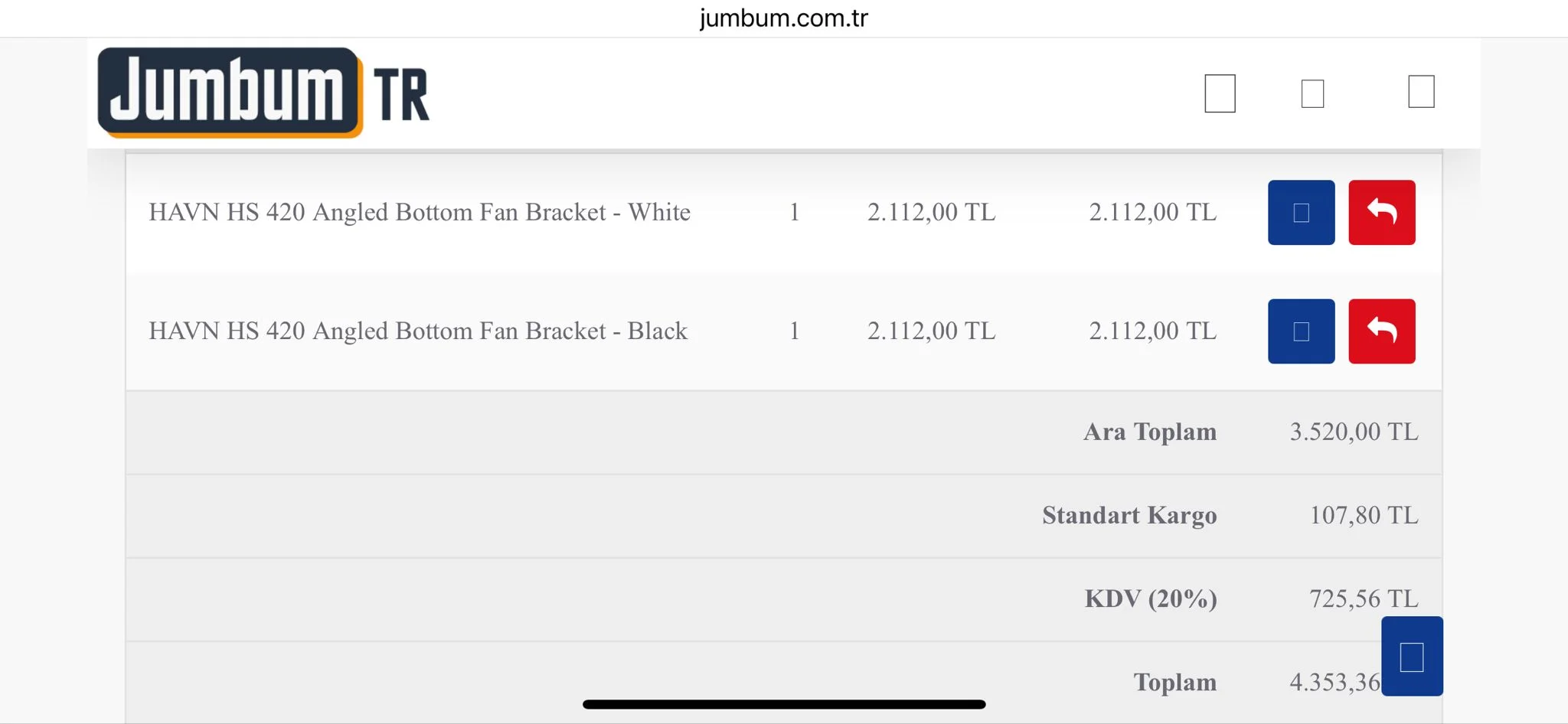Click quantity 1 in the Black bracket row
The width and height of the screenshot is (1568, 724).
(x=795, y=331)
